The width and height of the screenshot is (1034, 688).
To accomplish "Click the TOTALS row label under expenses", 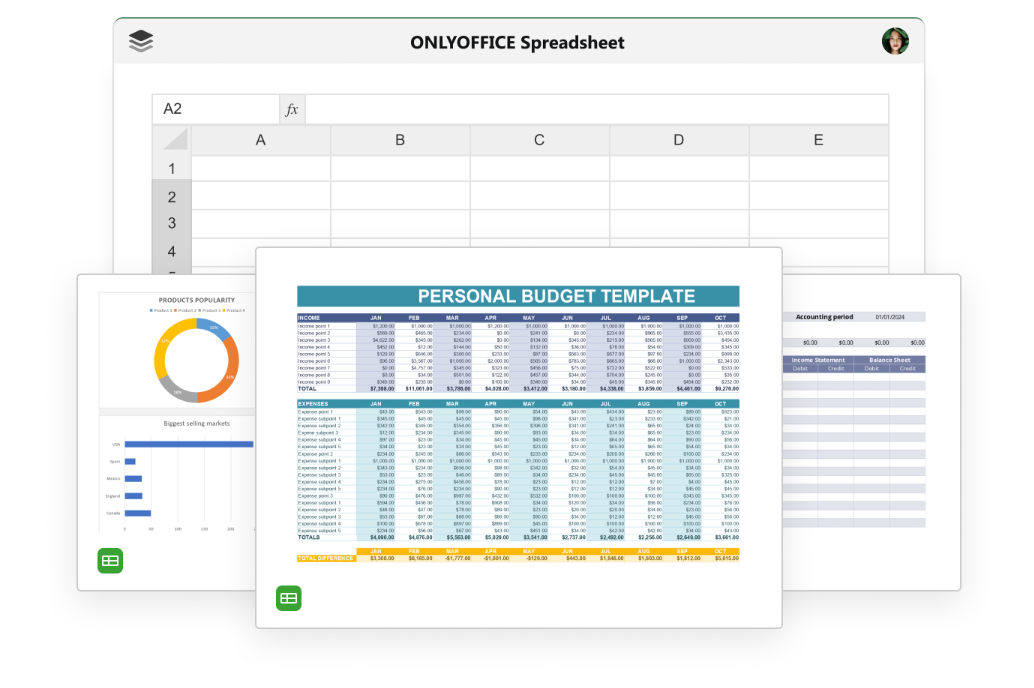I will [x=309, y=538].
